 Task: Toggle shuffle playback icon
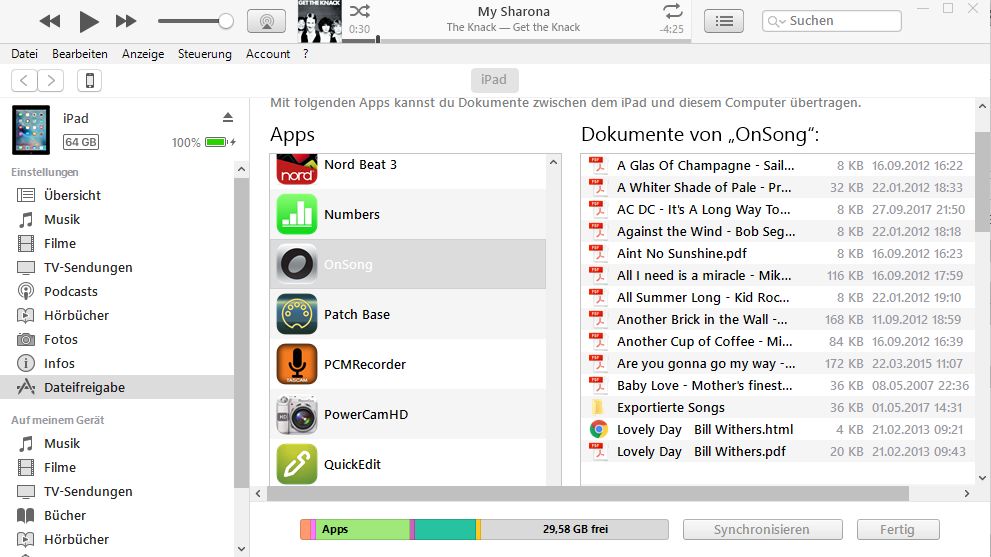pyautogui.click(x=360, y=11)
